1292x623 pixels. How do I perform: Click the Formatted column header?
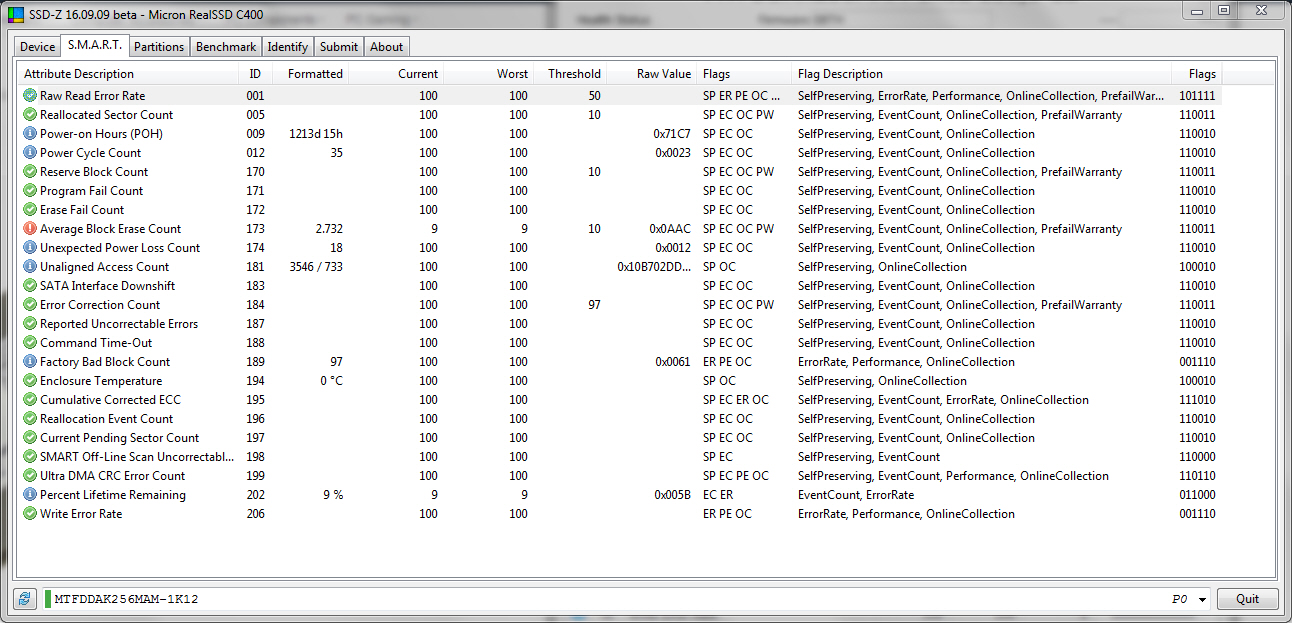click(x=310, y=74)
